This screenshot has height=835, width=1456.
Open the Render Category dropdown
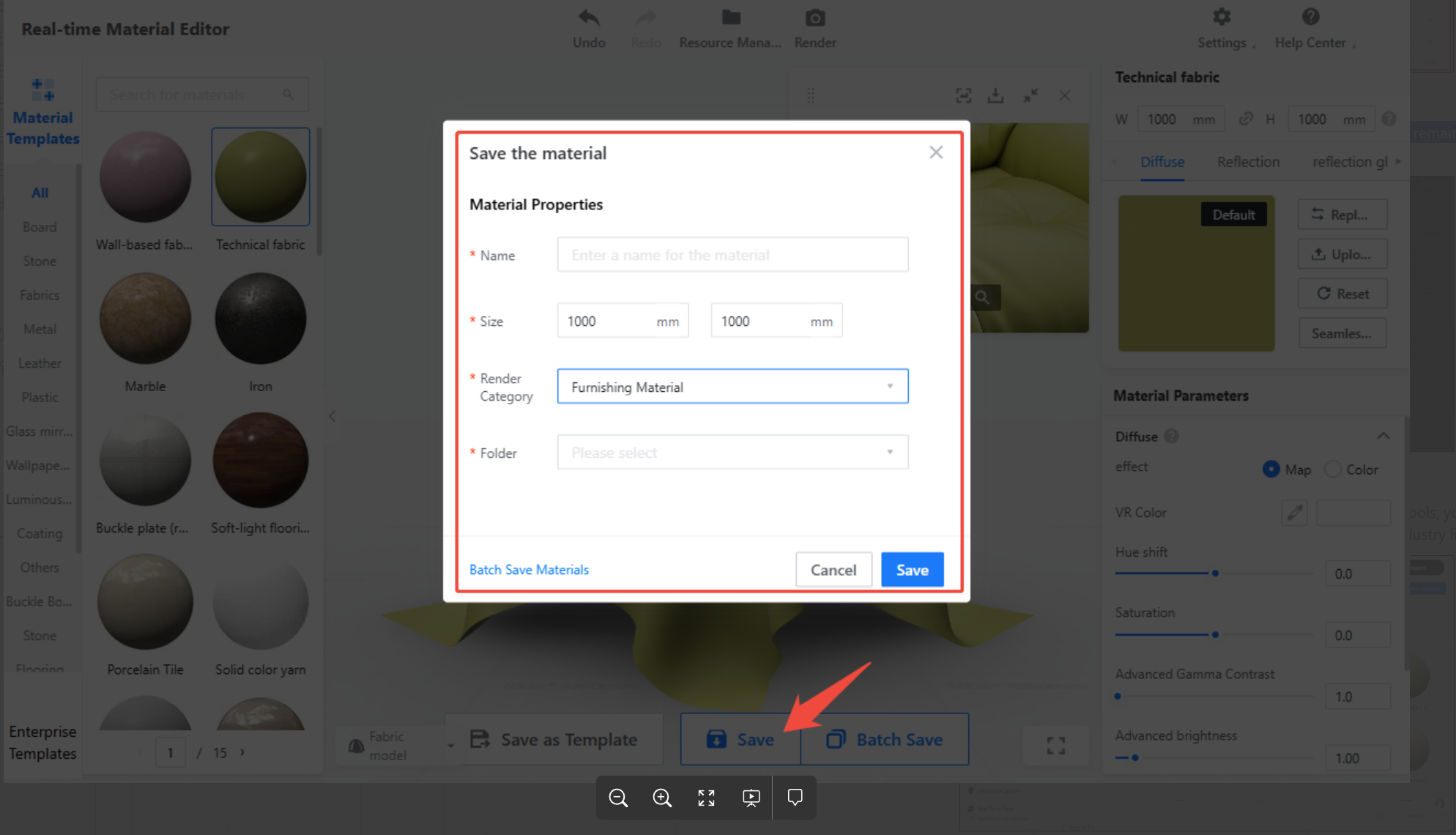(732, 387)
